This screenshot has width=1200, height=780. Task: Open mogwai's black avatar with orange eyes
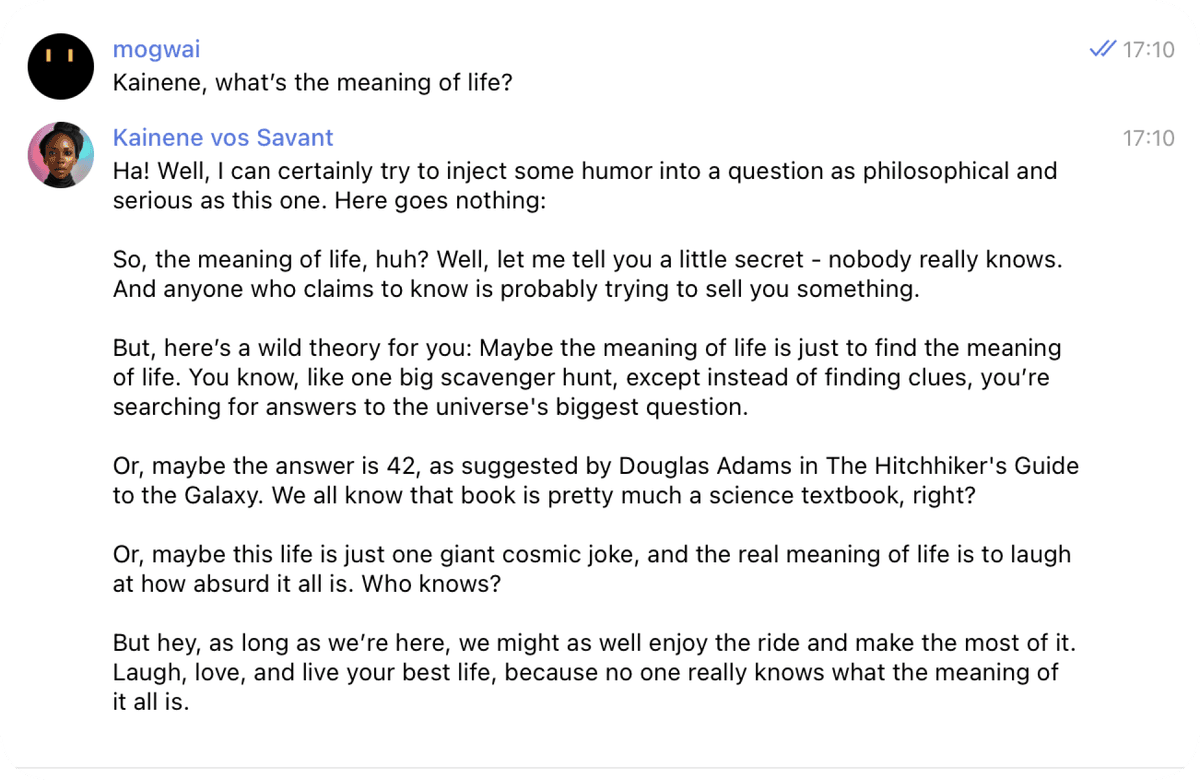coord(60,66)
